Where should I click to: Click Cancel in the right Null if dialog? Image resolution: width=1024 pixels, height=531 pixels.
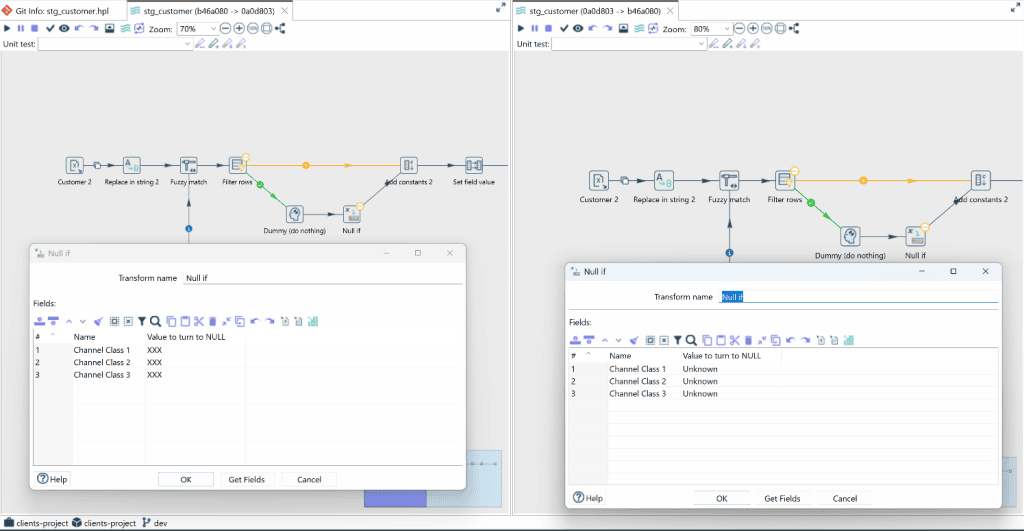point(844,498)
